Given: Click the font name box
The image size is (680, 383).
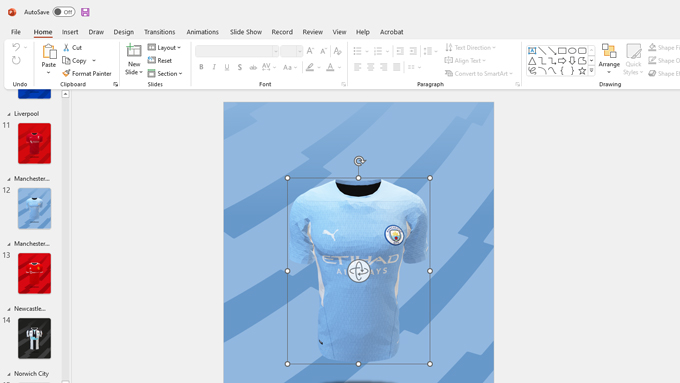Looking at the screenshot, I should [x=234, y=51].
